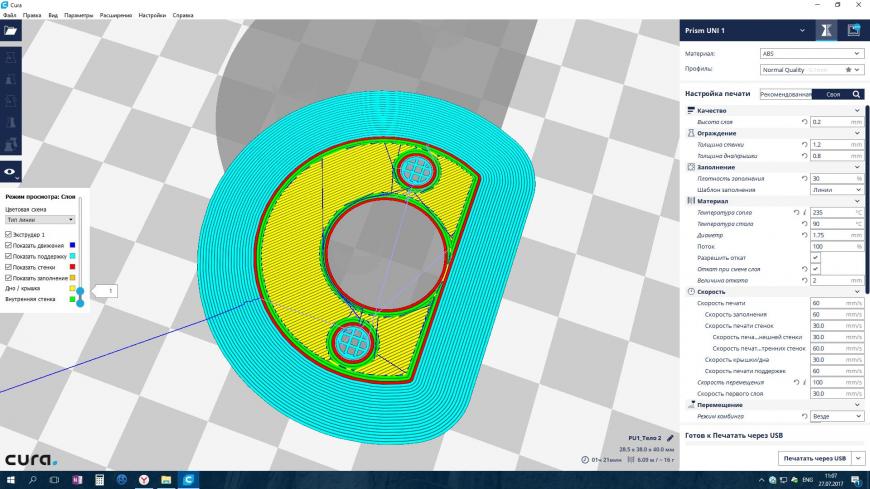The width and height of the screenshot is (870, 489).
Task: Toggle the Показать поддержку checkbox
Action: (x=8, y=256)
